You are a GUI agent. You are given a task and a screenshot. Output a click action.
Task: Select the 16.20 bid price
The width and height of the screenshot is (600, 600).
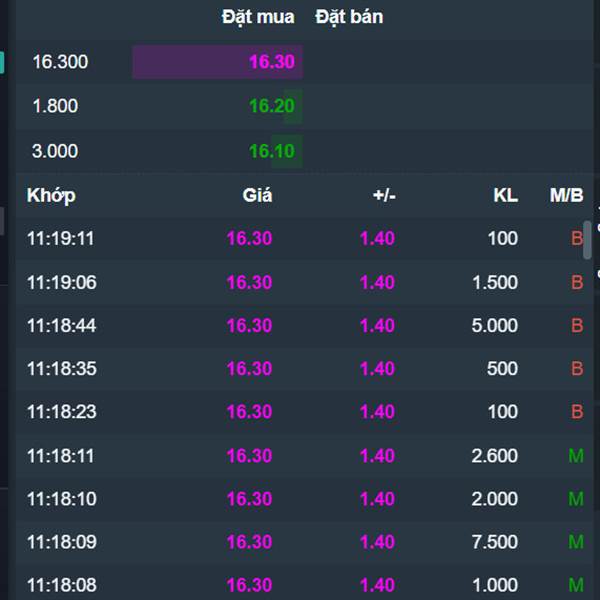(272, 106)
